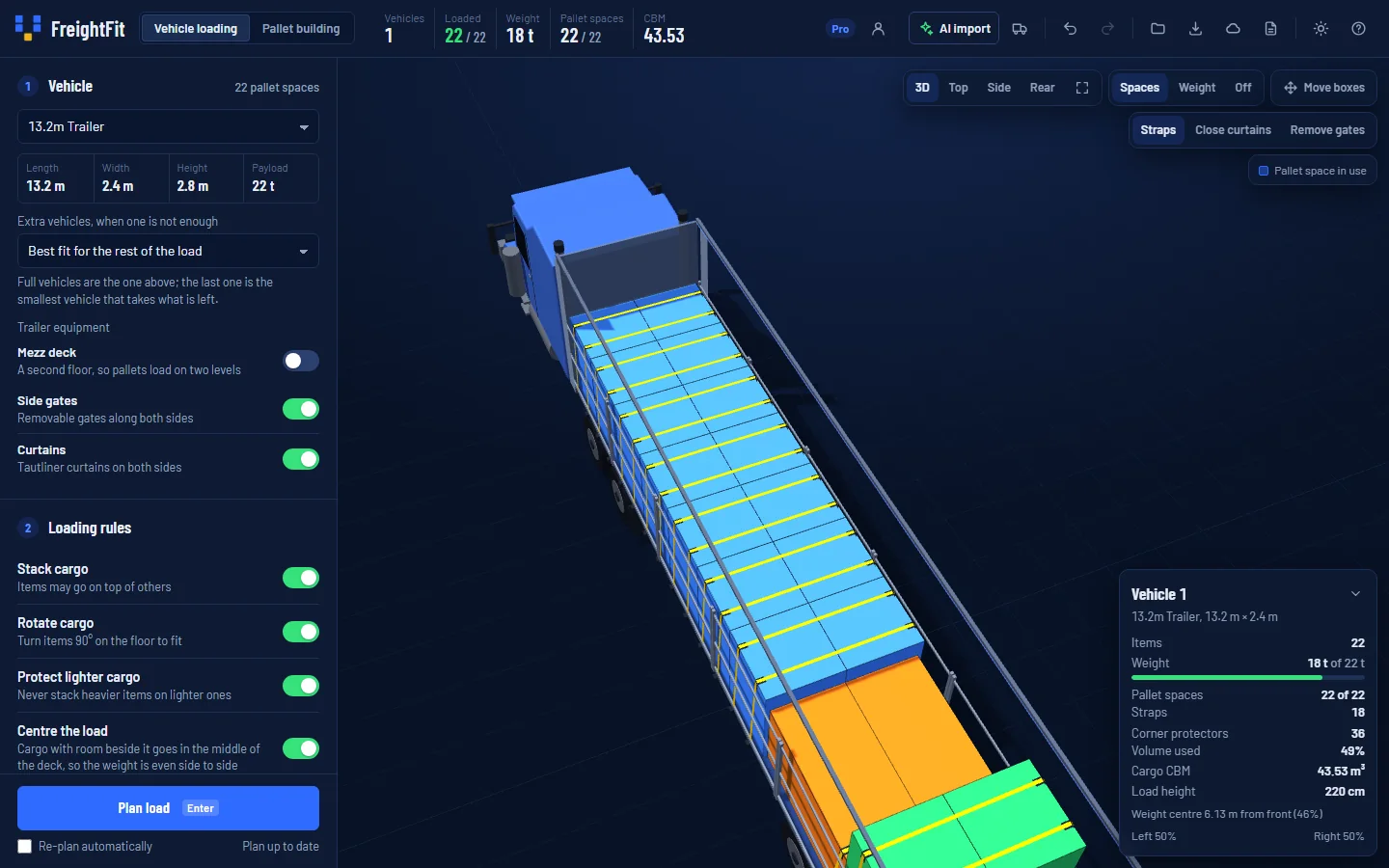1389x868 pixels.
Task: Turn off the Side gates switch
Action: coord(301,409)
